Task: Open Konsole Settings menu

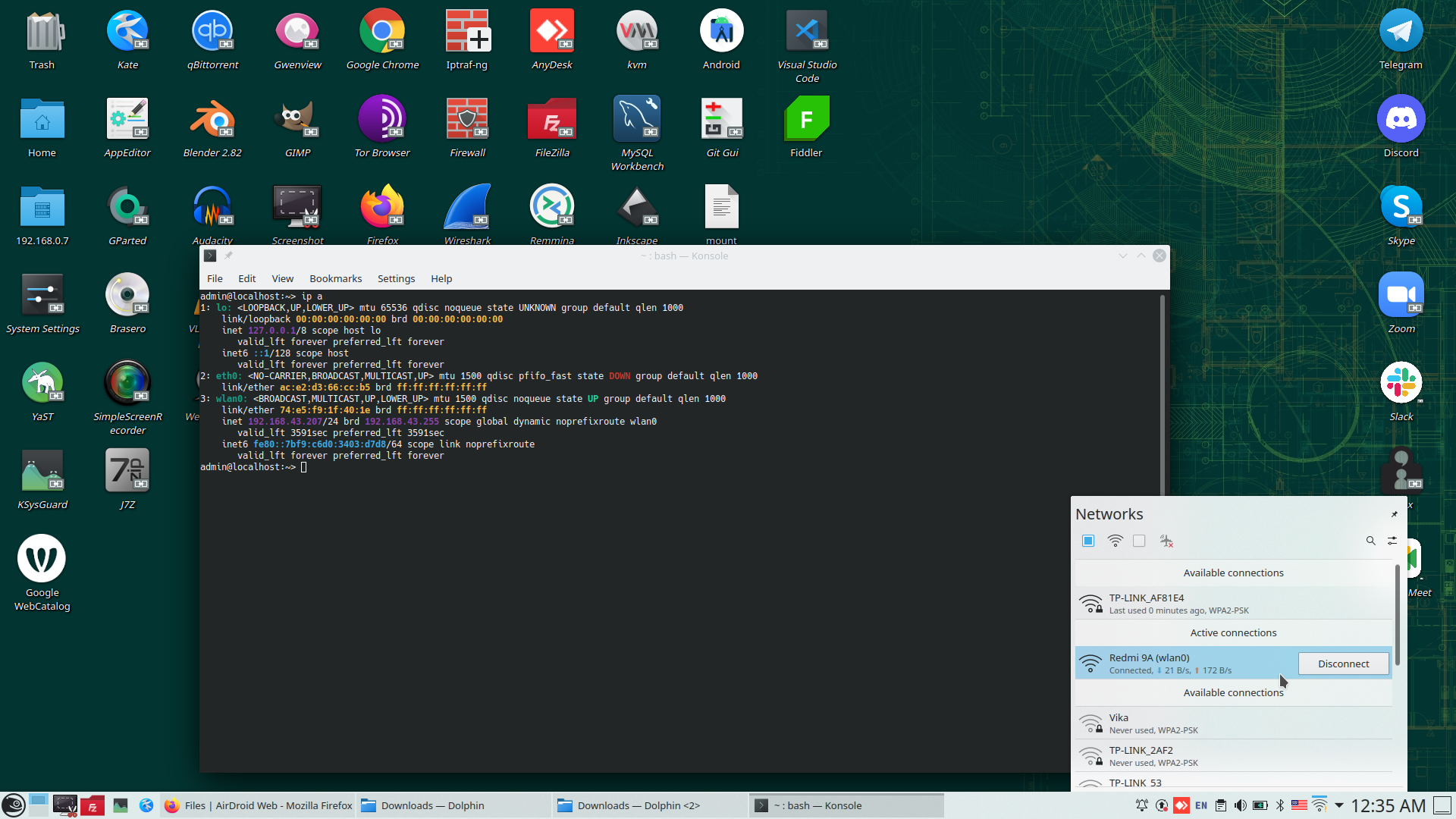Action: [x=396, y=278]
